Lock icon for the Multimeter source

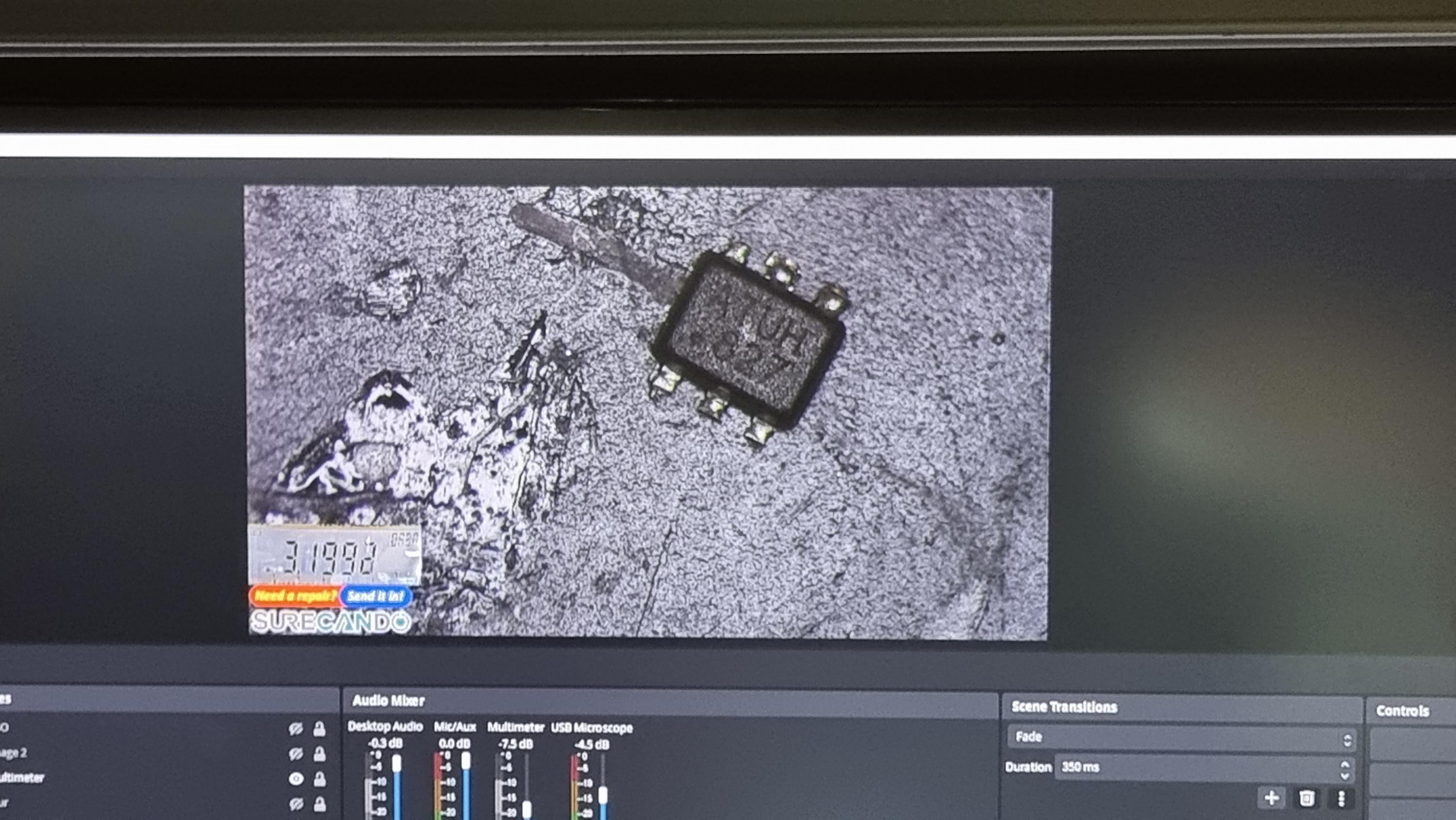pyautogui.click(x=320, y=779)
